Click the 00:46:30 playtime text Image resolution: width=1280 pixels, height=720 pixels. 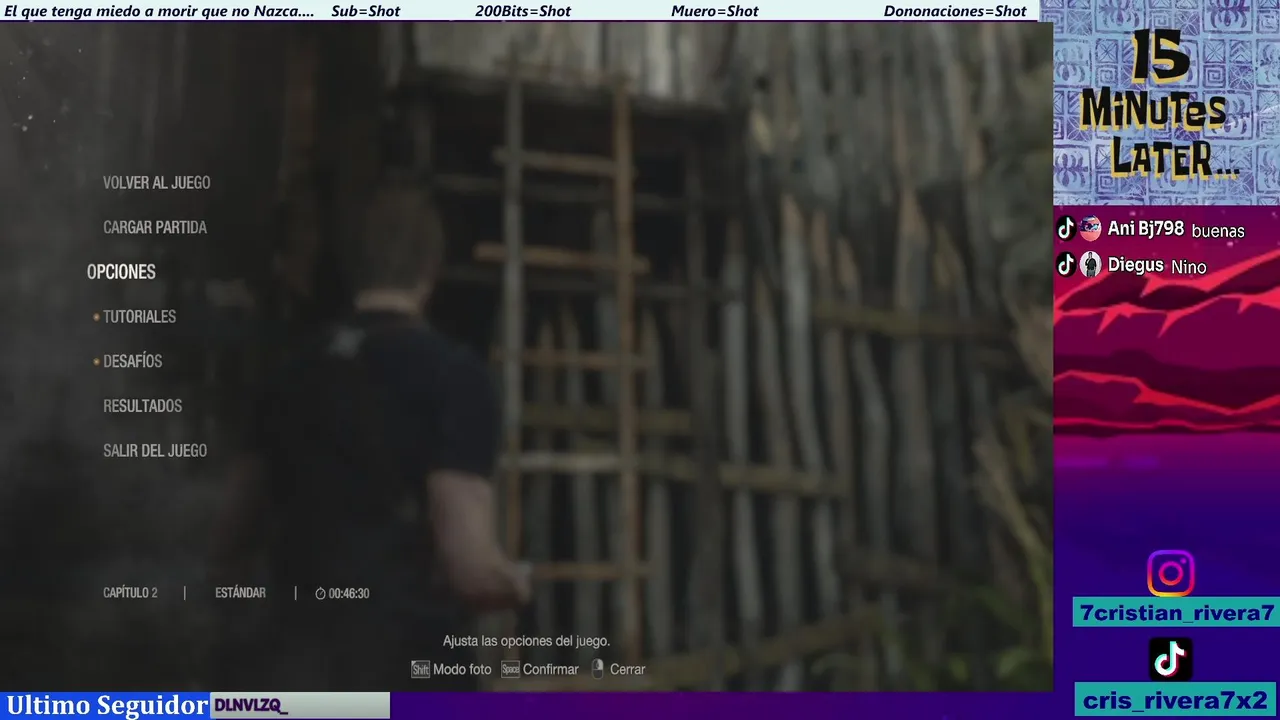[x=349, y=593]
